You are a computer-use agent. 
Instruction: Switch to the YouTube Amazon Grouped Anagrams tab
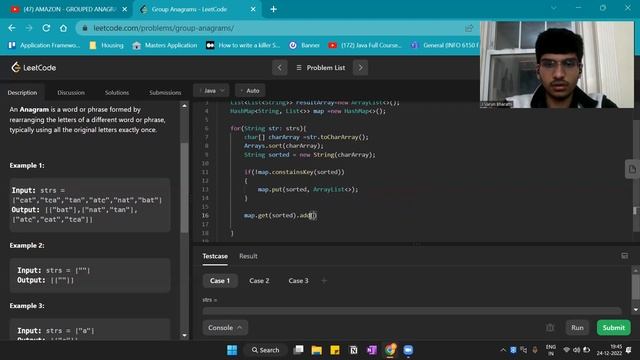(x=68, y=9)
